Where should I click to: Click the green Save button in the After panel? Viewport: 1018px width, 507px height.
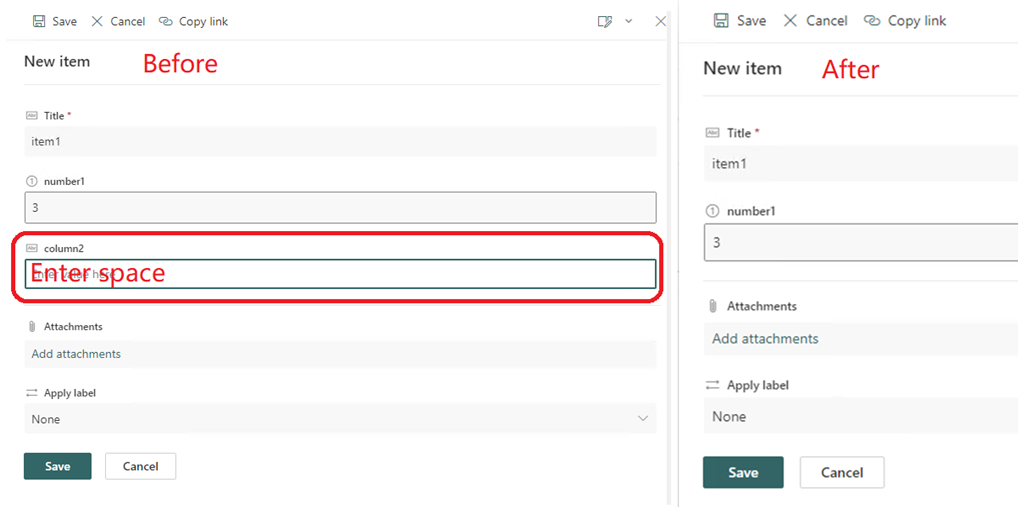(x=743, y=473)
